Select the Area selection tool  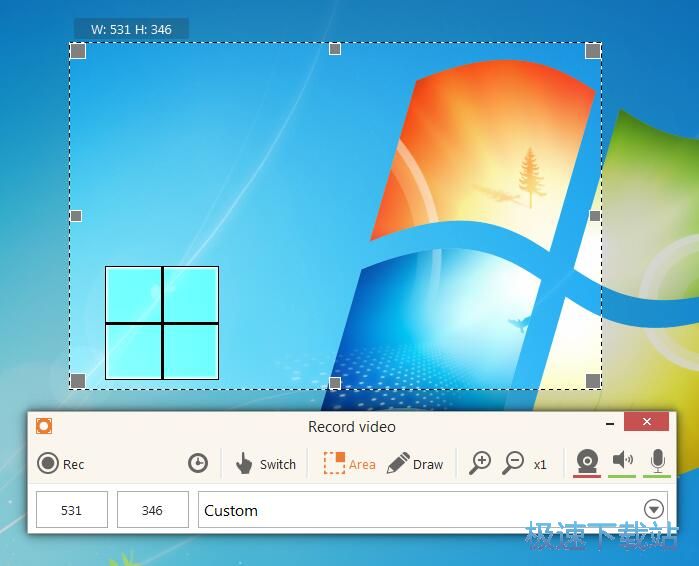click(349, 463)
